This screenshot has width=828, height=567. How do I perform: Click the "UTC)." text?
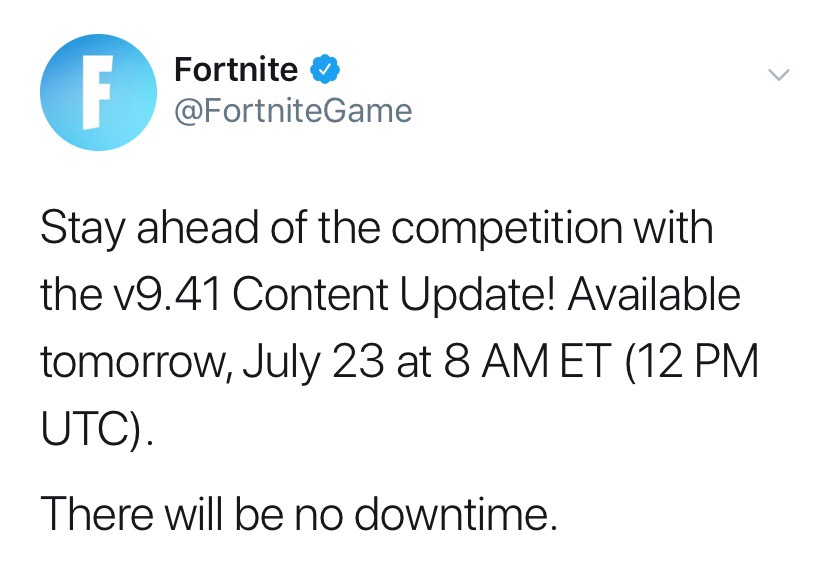(98, 431)
